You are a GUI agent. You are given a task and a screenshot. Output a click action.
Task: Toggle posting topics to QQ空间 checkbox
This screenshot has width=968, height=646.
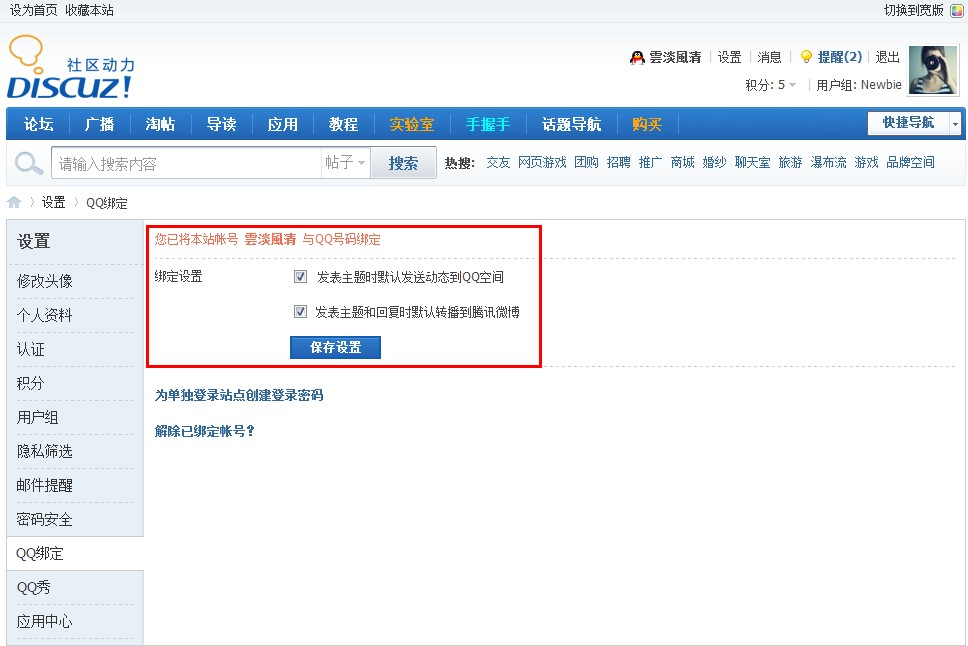point(301,277)
